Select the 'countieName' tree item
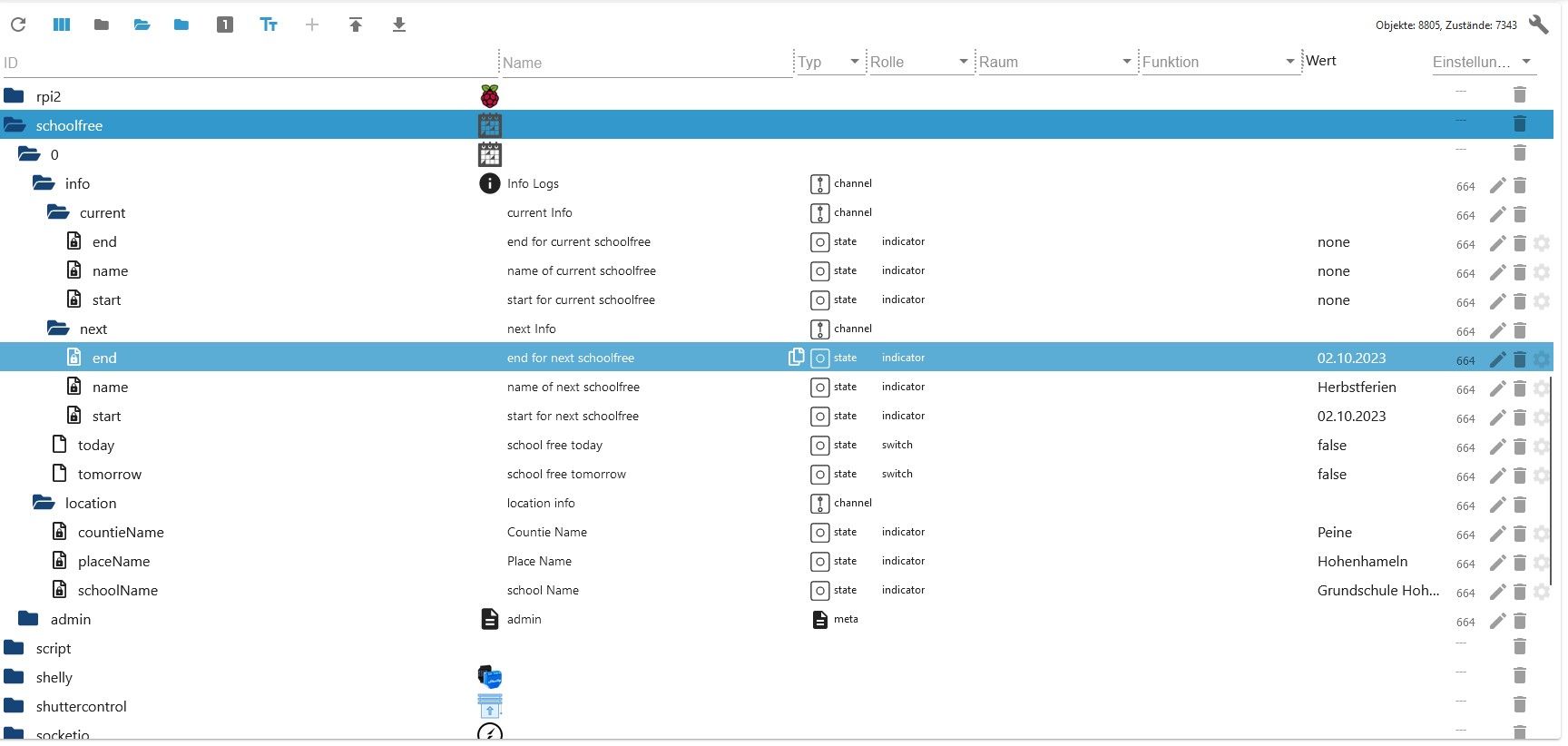 pyautogui.click(x=121, y=532)
